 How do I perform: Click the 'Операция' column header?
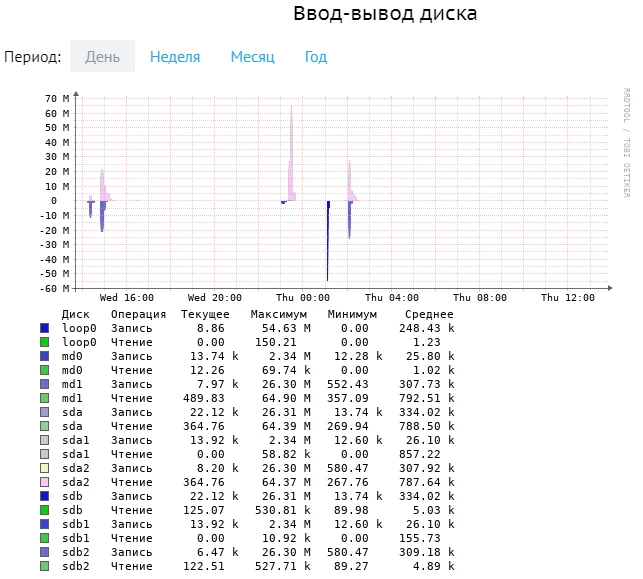click(138, 315)
